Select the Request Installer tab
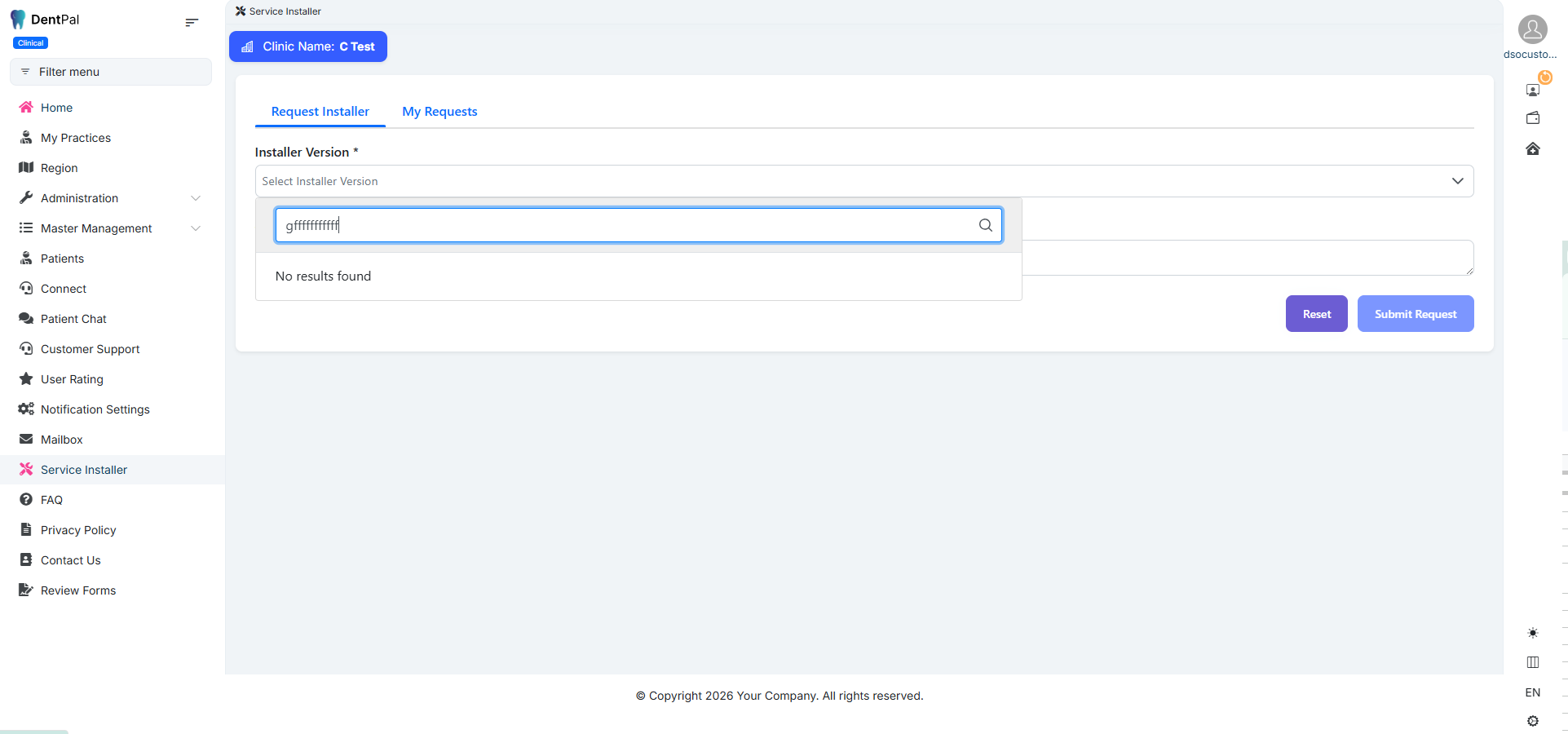 [x=320, y=112]
